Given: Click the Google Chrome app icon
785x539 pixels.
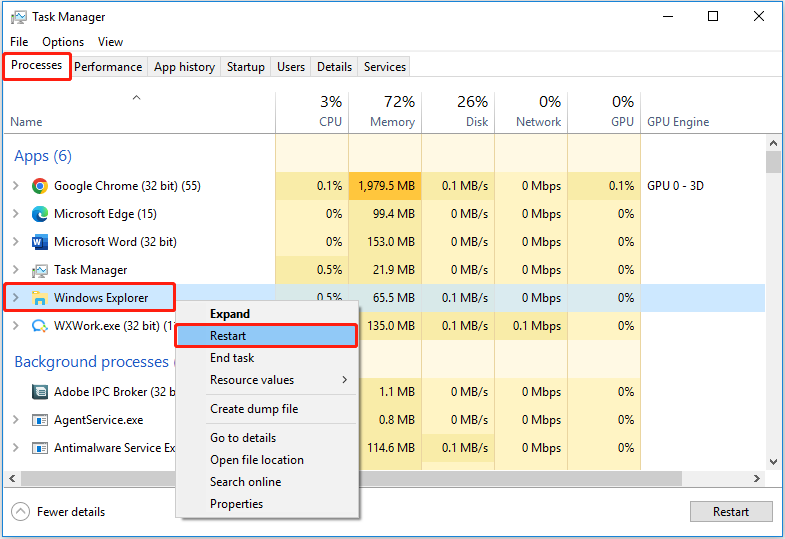Looking at the screenshot, I should pyautogui.click(x=40, y=186).
